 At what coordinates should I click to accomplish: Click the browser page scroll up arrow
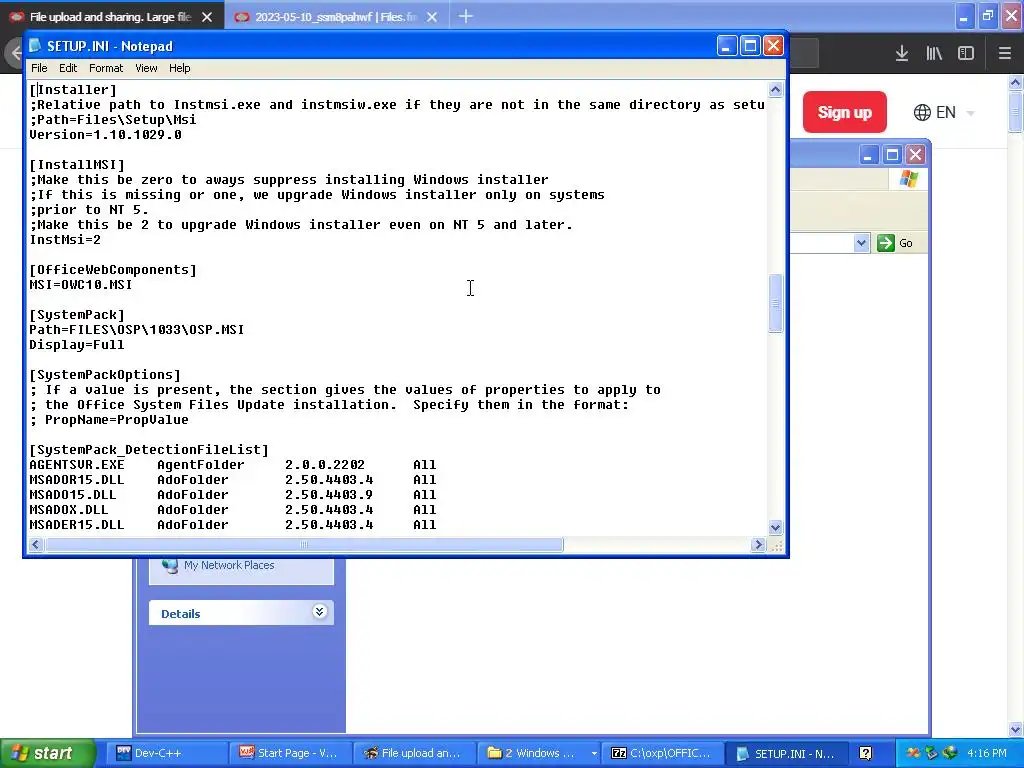coord(1016,82)
